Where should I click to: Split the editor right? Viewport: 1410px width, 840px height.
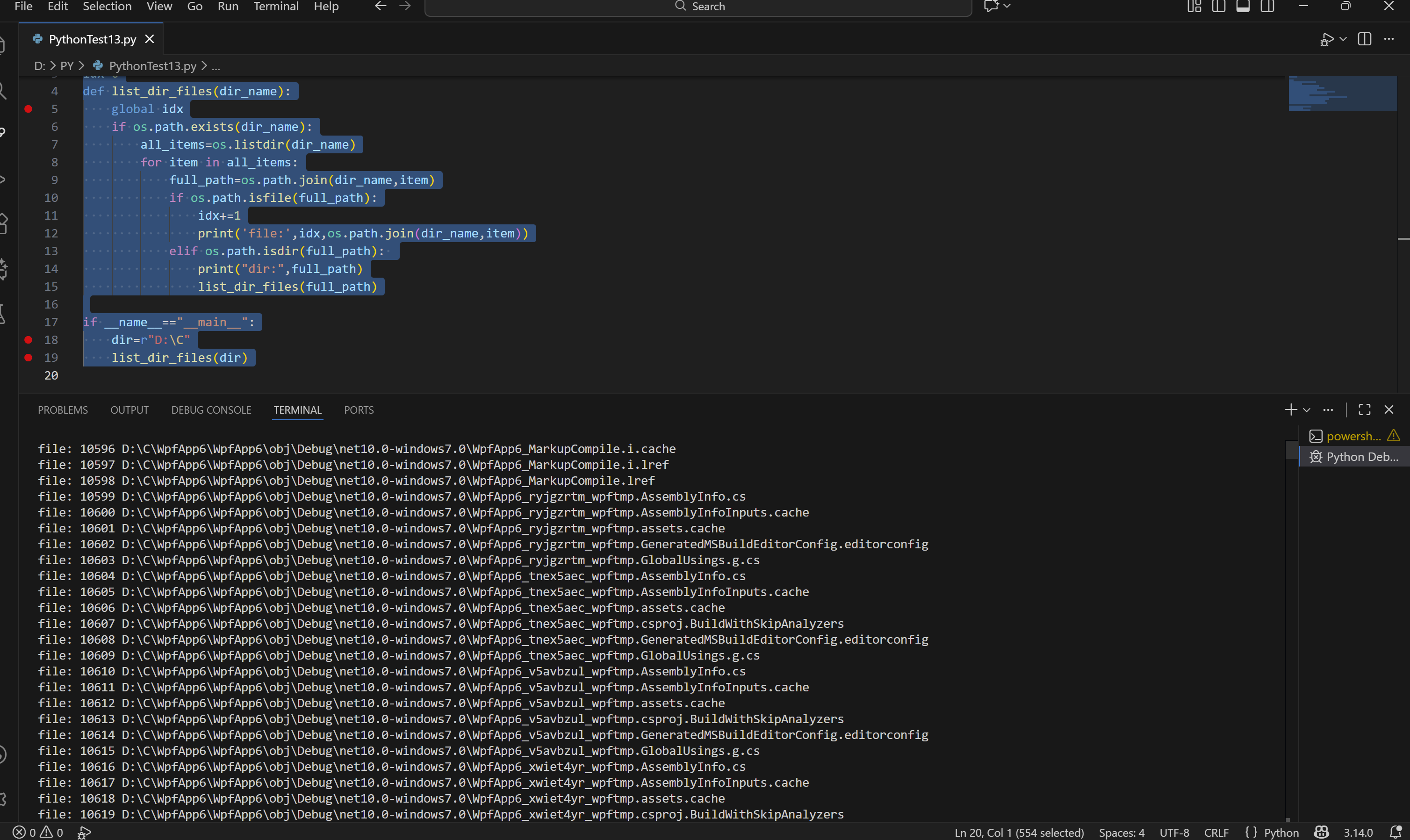[1364, 39]
